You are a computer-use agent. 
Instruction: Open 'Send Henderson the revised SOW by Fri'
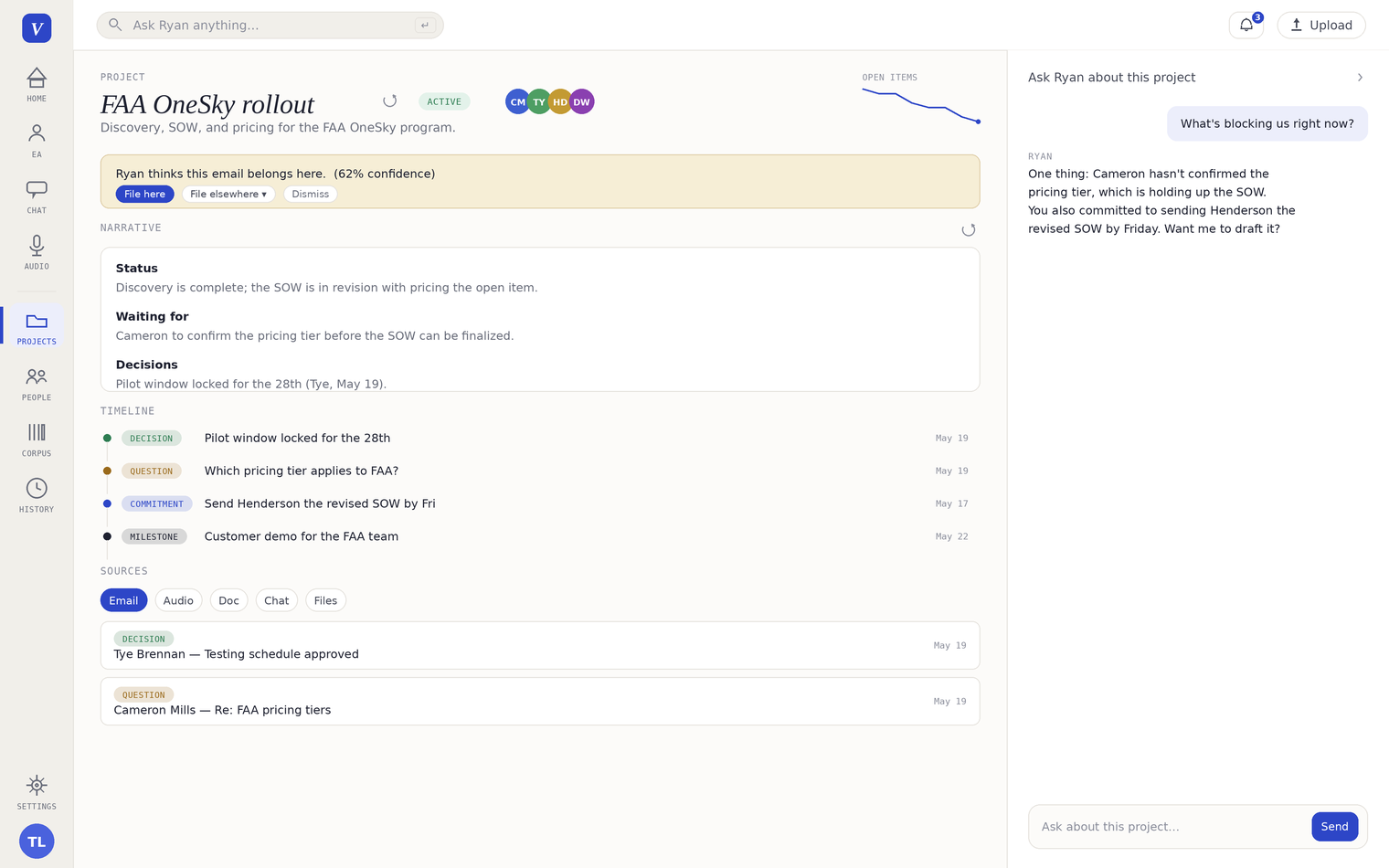(320, 504)
